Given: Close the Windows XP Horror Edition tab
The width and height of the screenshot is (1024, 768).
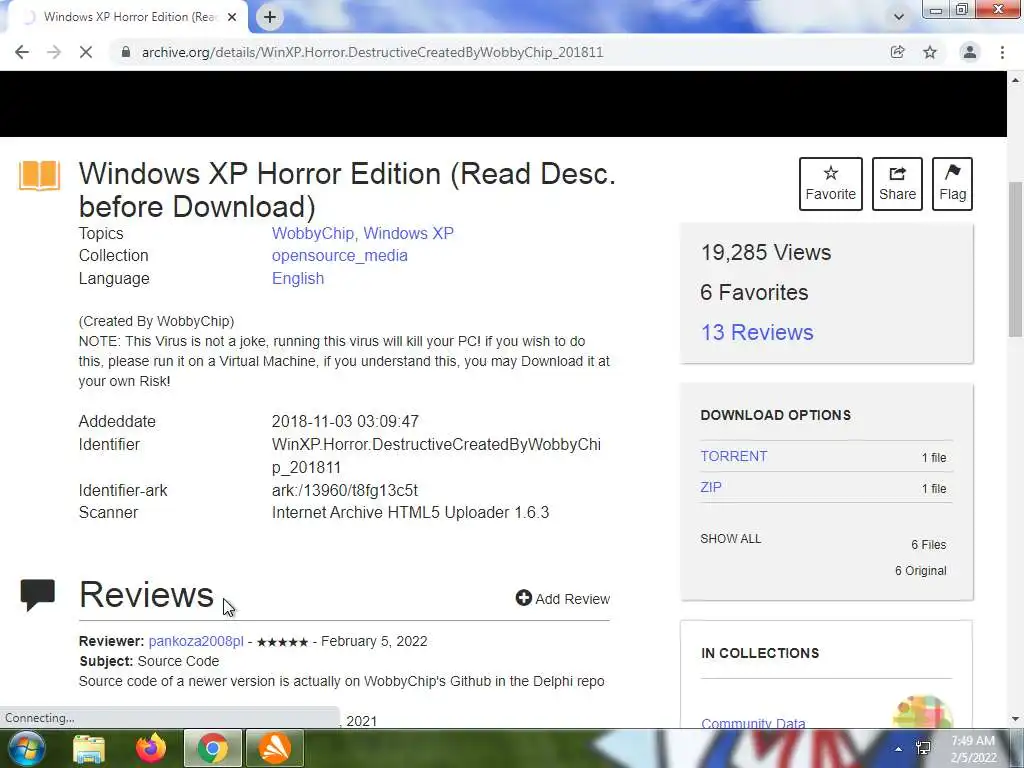Looking at the screenshot, I should coord(232,17).
